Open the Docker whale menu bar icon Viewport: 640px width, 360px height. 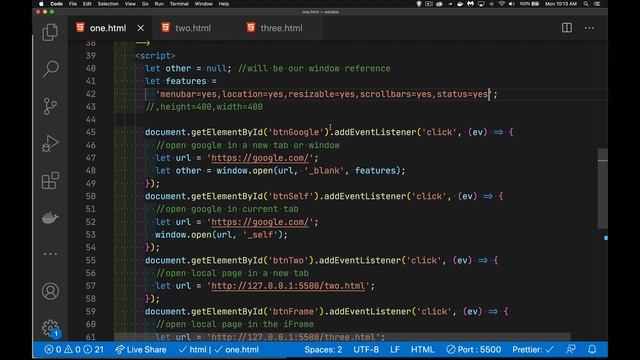[460, 4]
